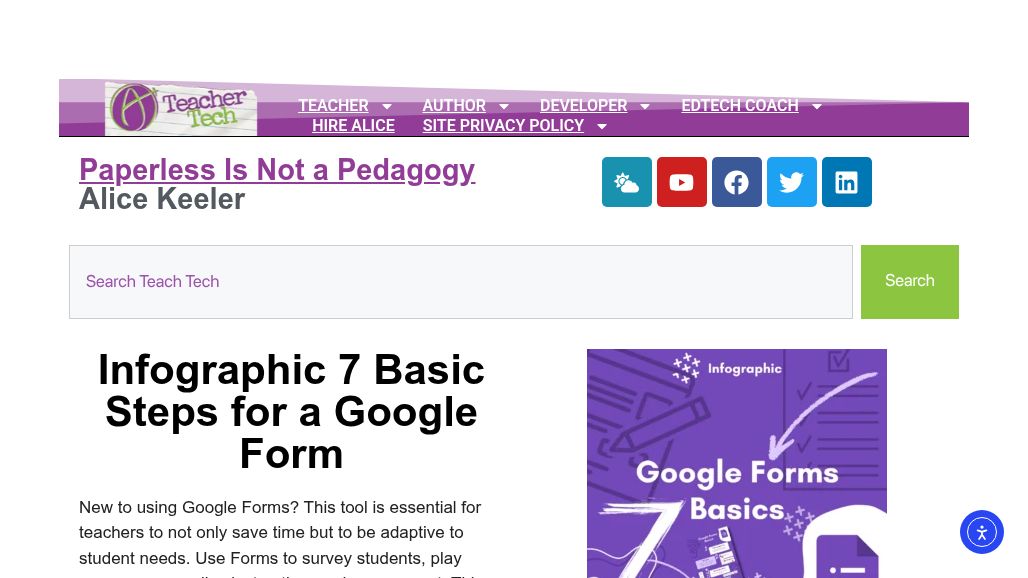
Task: Click the paragraph starting "New to using Google Forms?"
Action: (281, 541)
